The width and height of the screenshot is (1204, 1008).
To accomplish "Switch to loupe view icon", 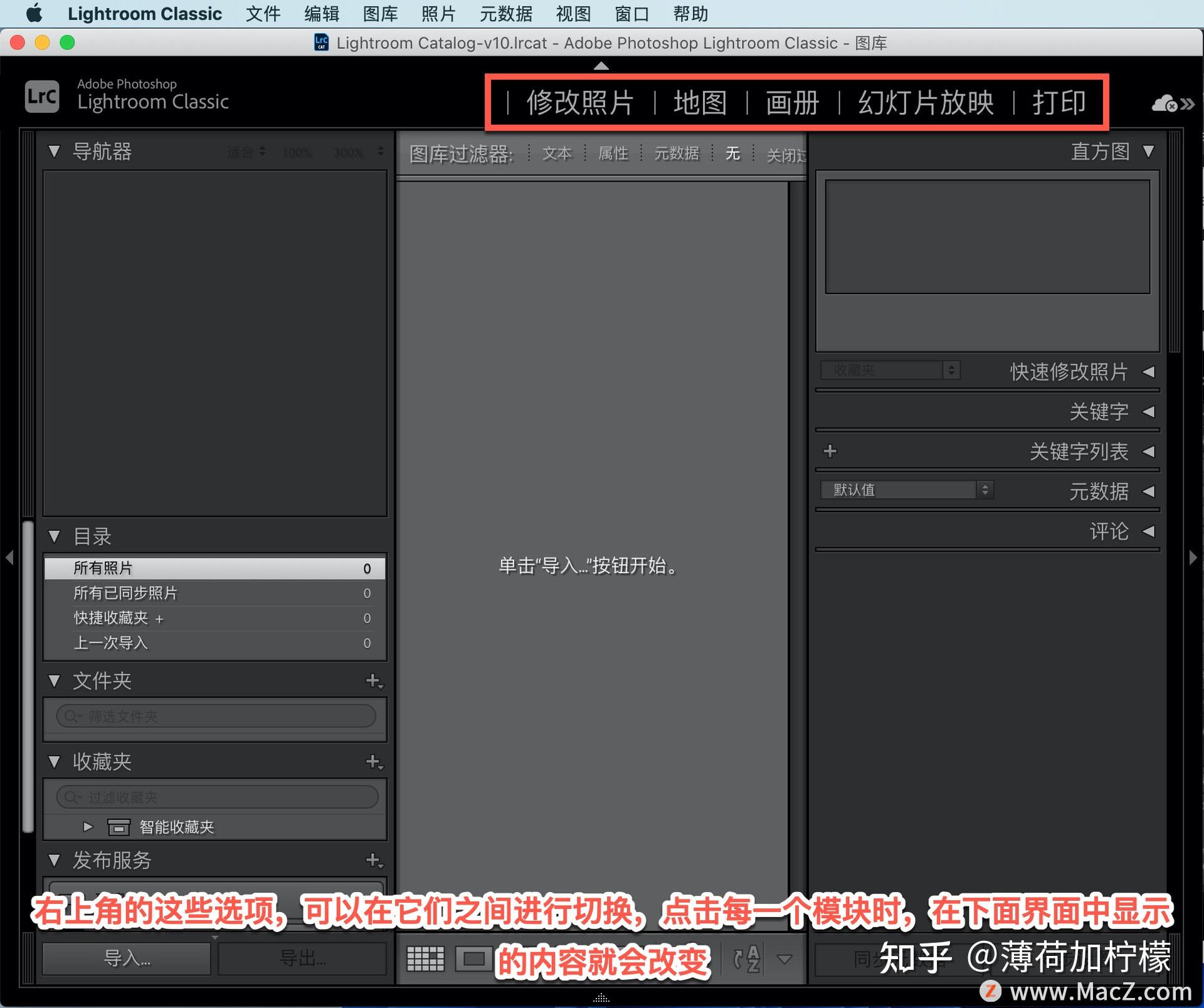I will 473,958.
